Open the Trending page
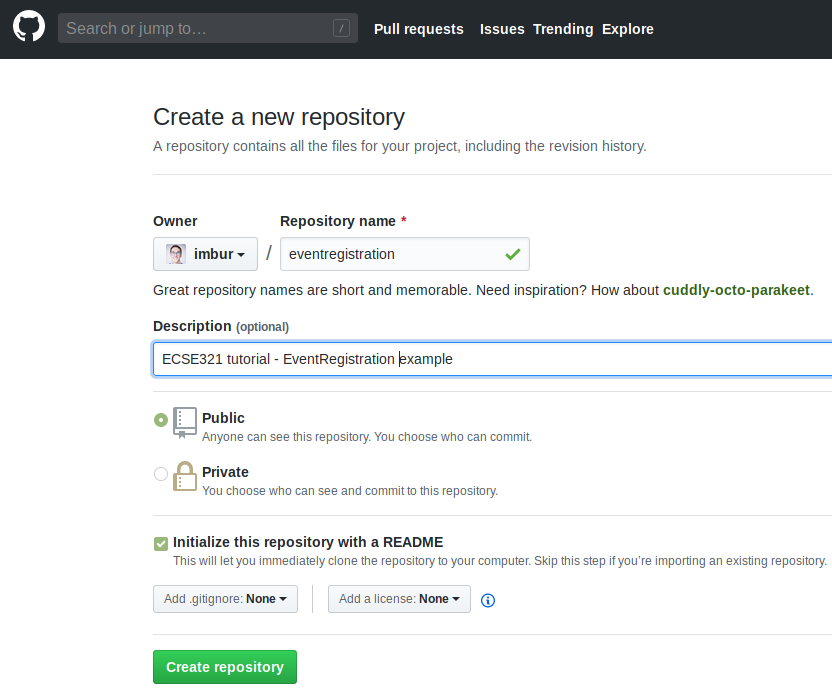The height and width of the screenshot is (690, 832). [562, 29]
